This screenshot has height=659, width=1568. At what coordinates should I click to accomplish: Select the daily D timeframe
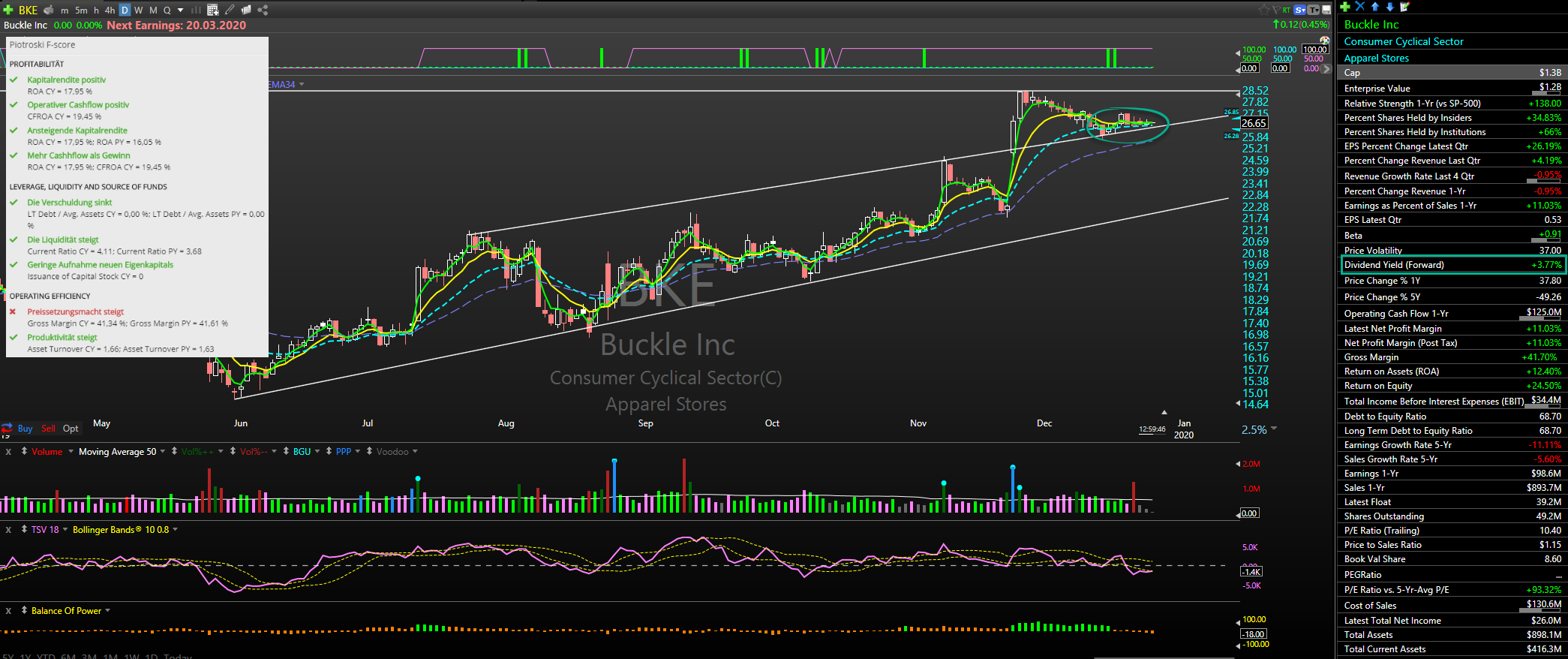pos(125,11)
